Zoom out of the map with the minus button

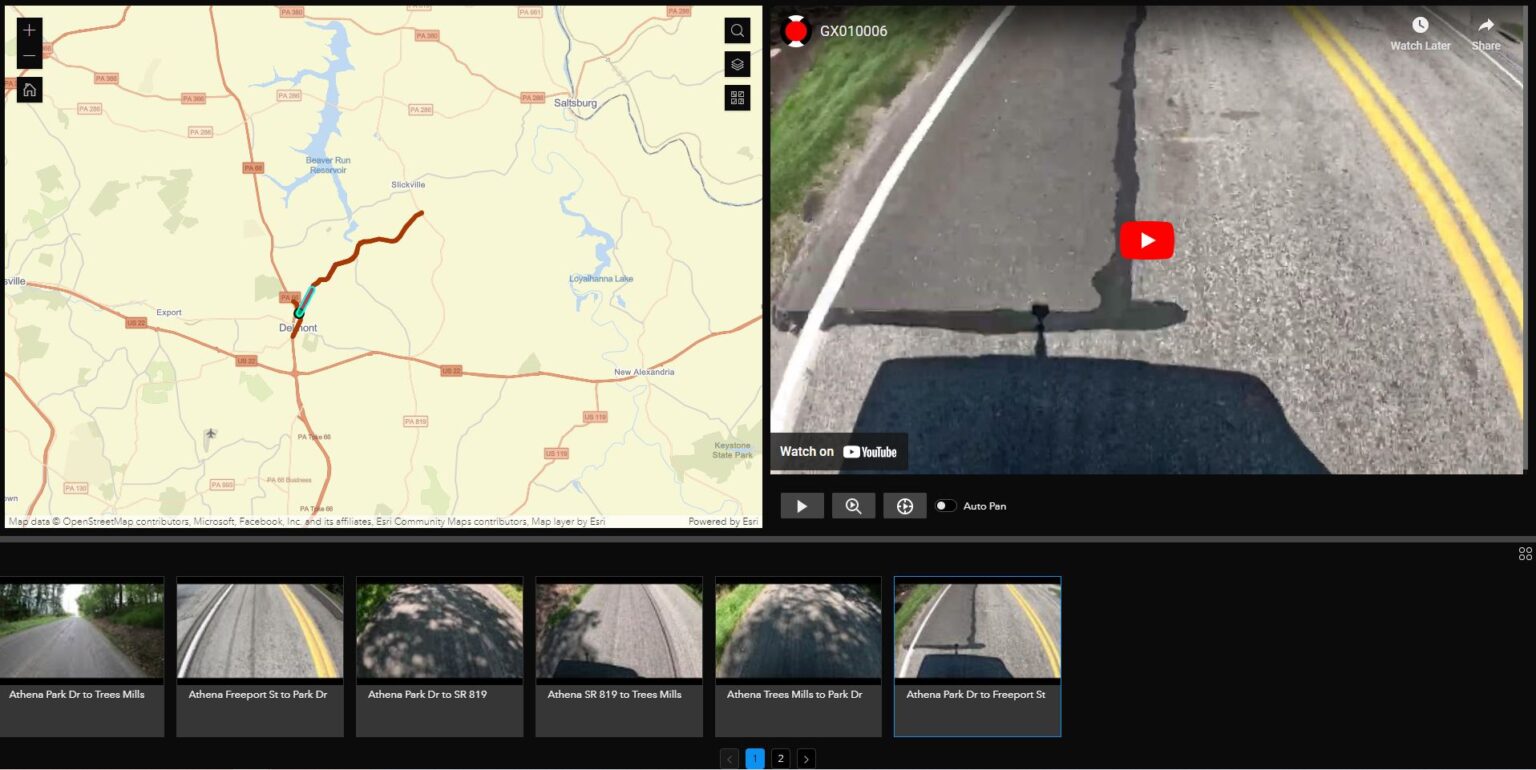tap(29, 56)
